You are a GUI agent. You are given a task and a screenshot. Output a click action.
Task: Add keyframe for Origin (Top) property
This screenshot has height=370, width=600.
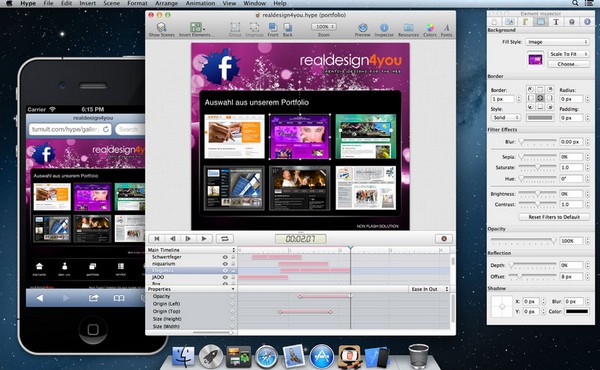coord(232,311)
